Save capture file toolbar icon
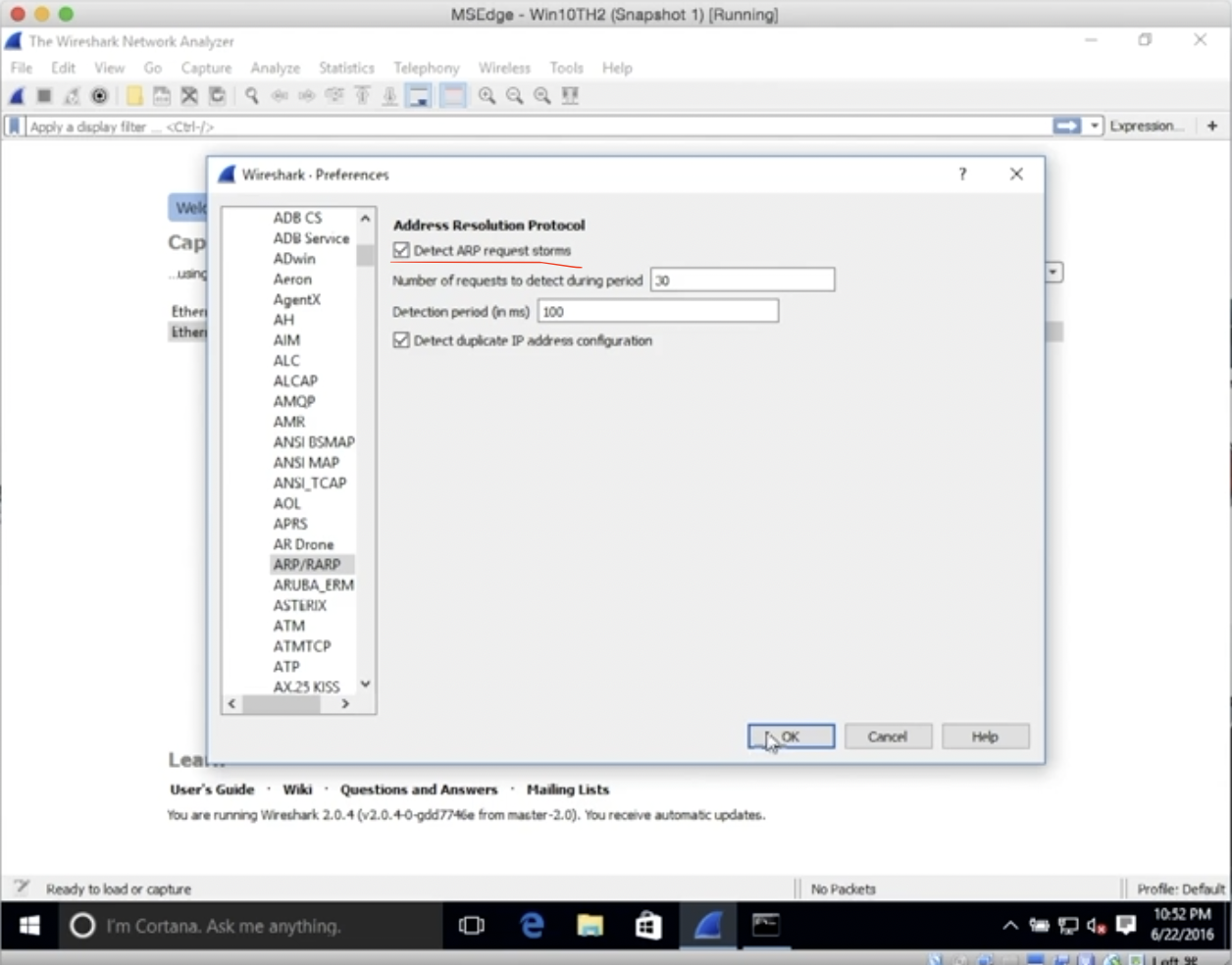 click(x=162, y=96)
